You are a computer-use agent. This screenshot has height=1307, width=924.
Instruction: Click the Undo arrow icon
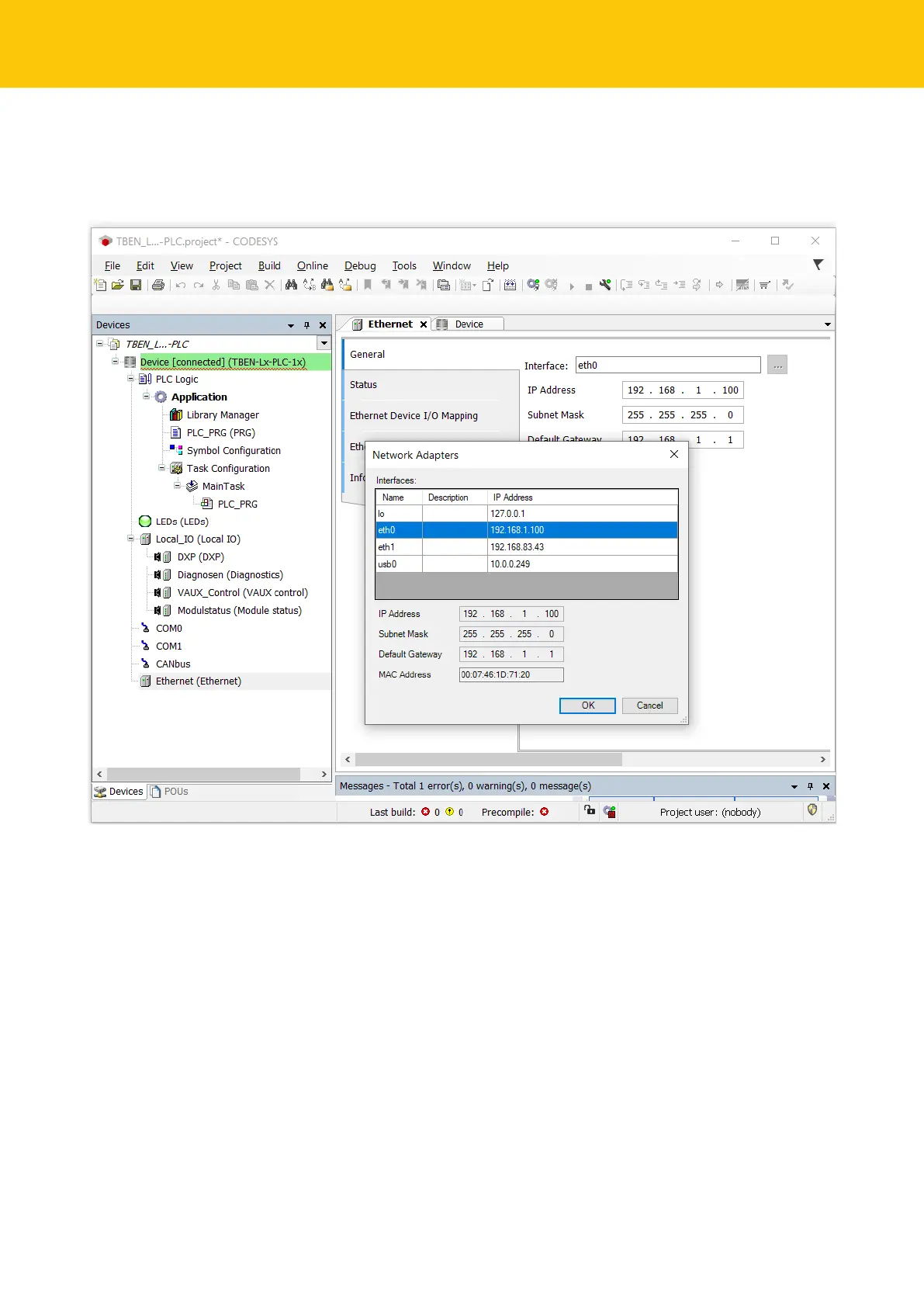[x=181, y=285]
